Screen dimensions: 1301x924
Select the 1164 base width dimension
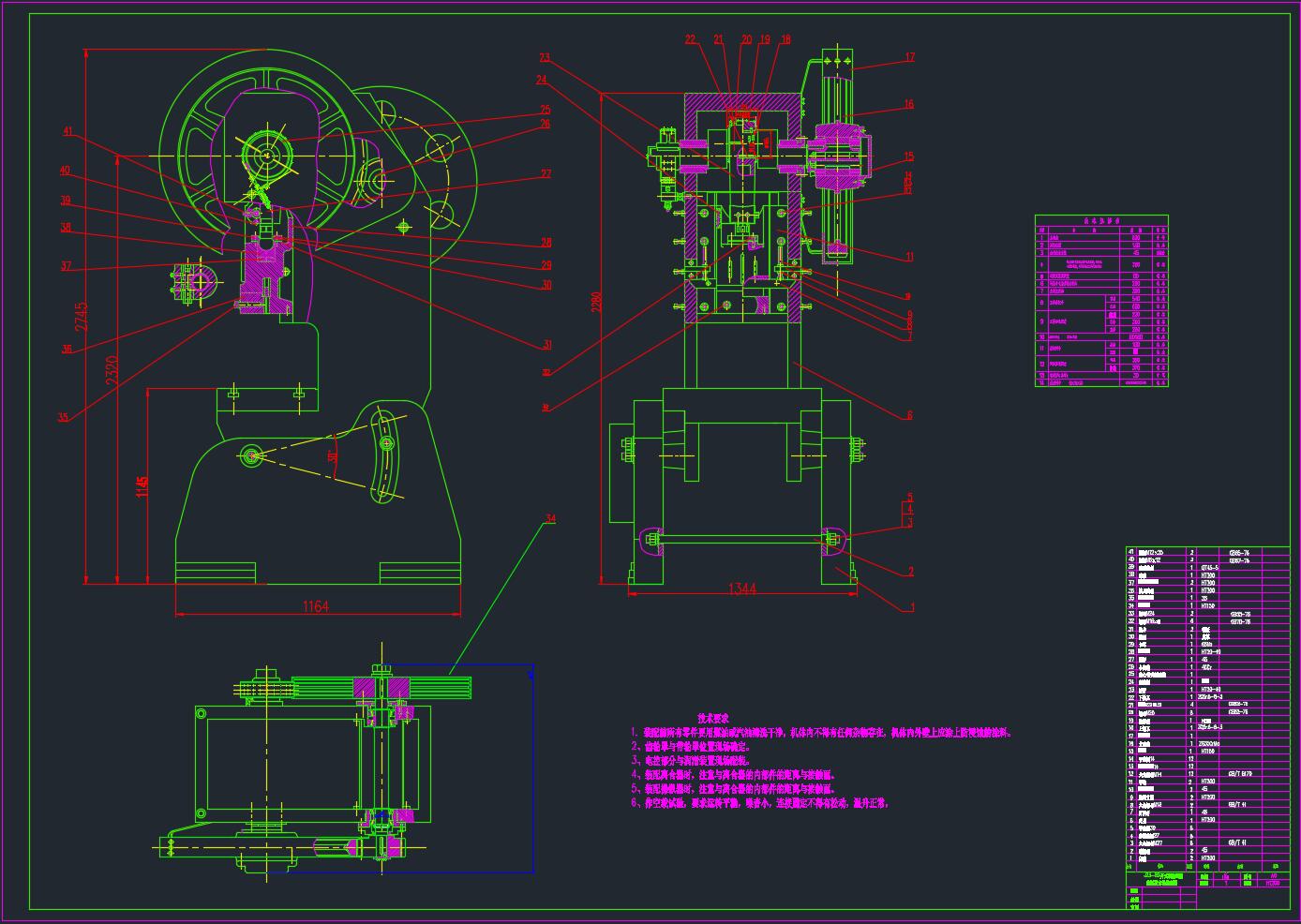pos(315,607)
